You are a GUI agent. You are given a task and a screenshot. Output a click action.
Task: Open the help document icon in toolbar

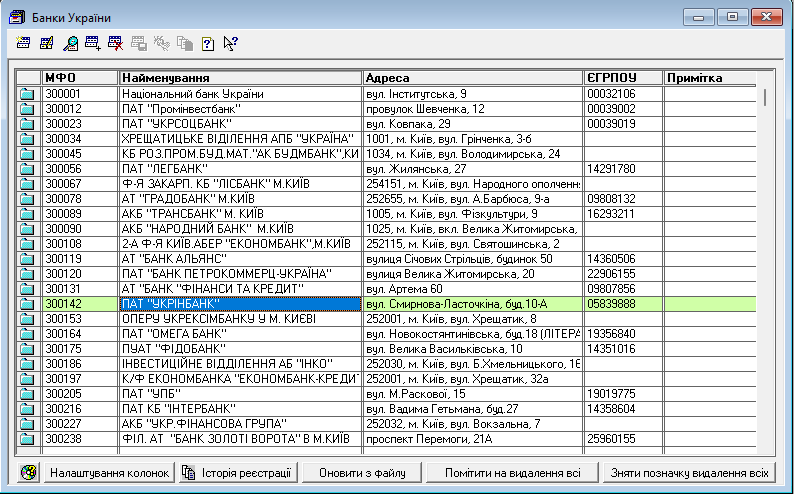(207, 43)
